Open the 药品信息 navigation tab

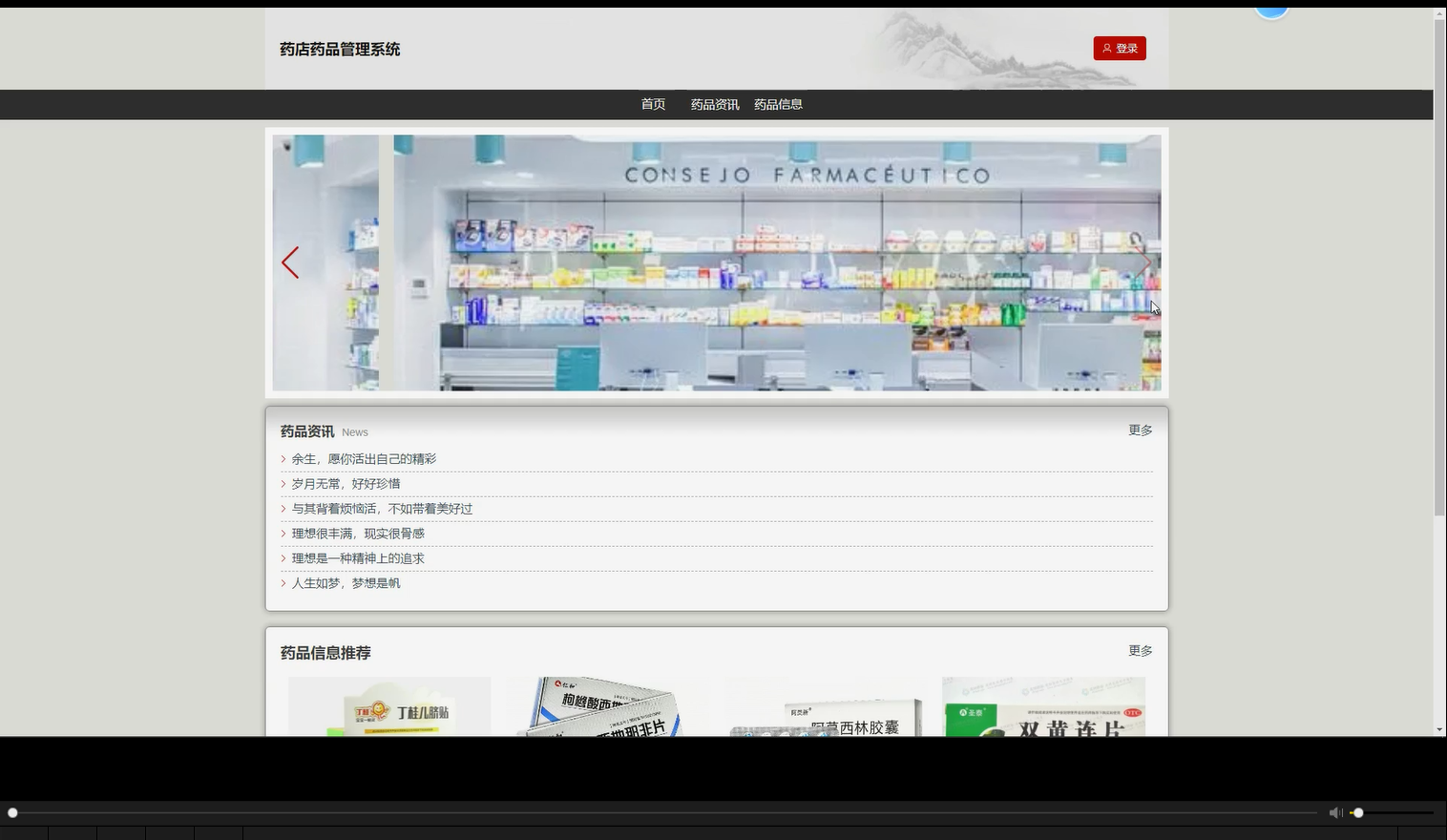tap(778, 104)
